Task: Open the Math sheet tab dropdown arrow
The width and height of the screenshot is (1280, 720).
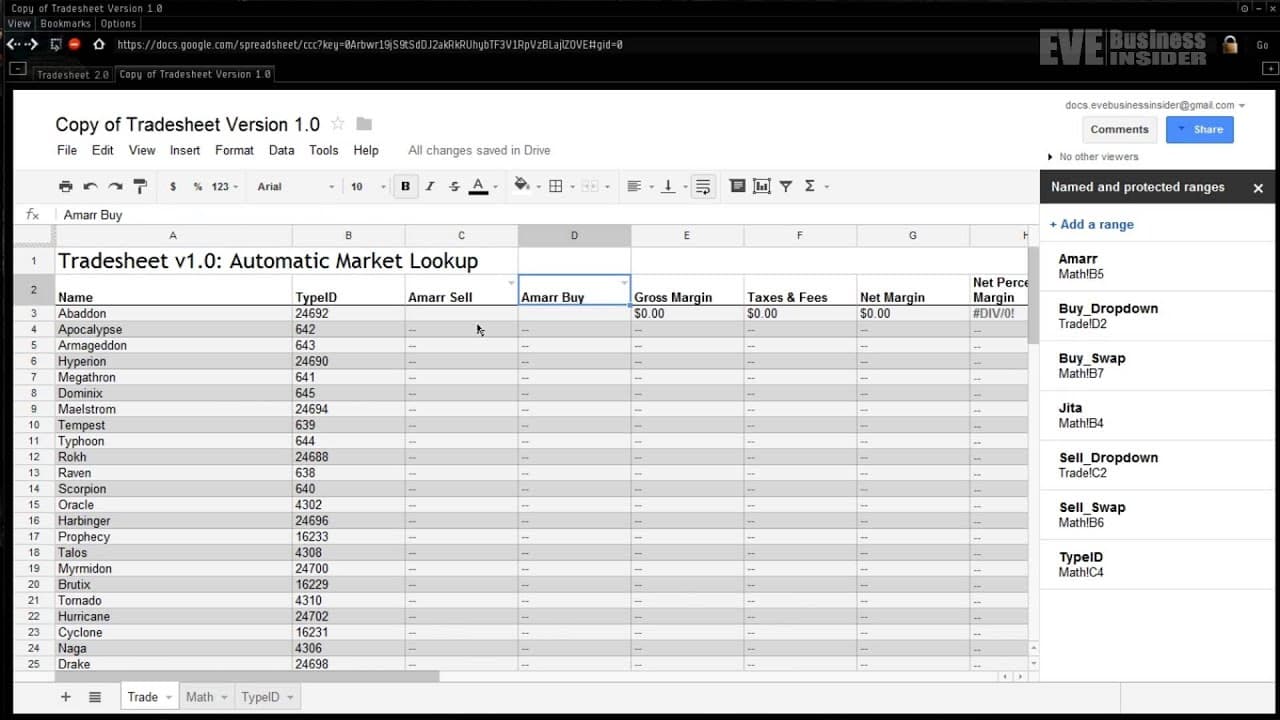Action: (x=224, y=697)
